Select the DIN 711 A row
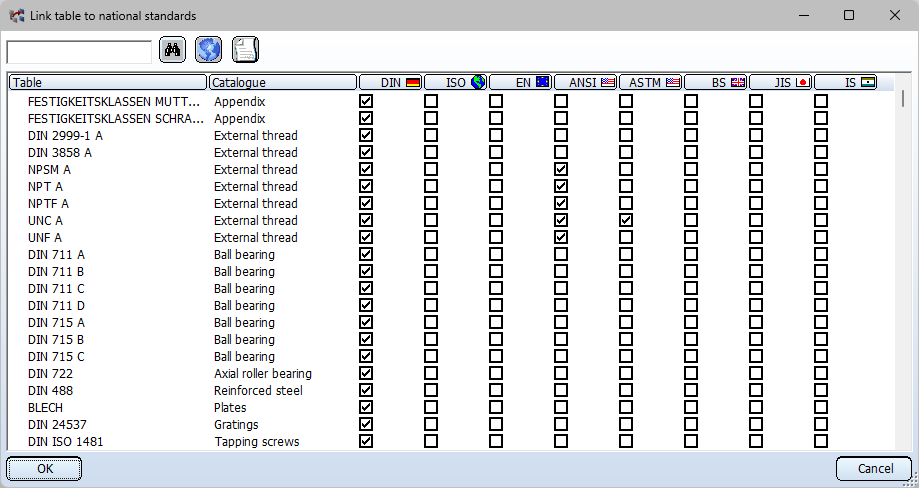 coord(56,254)
